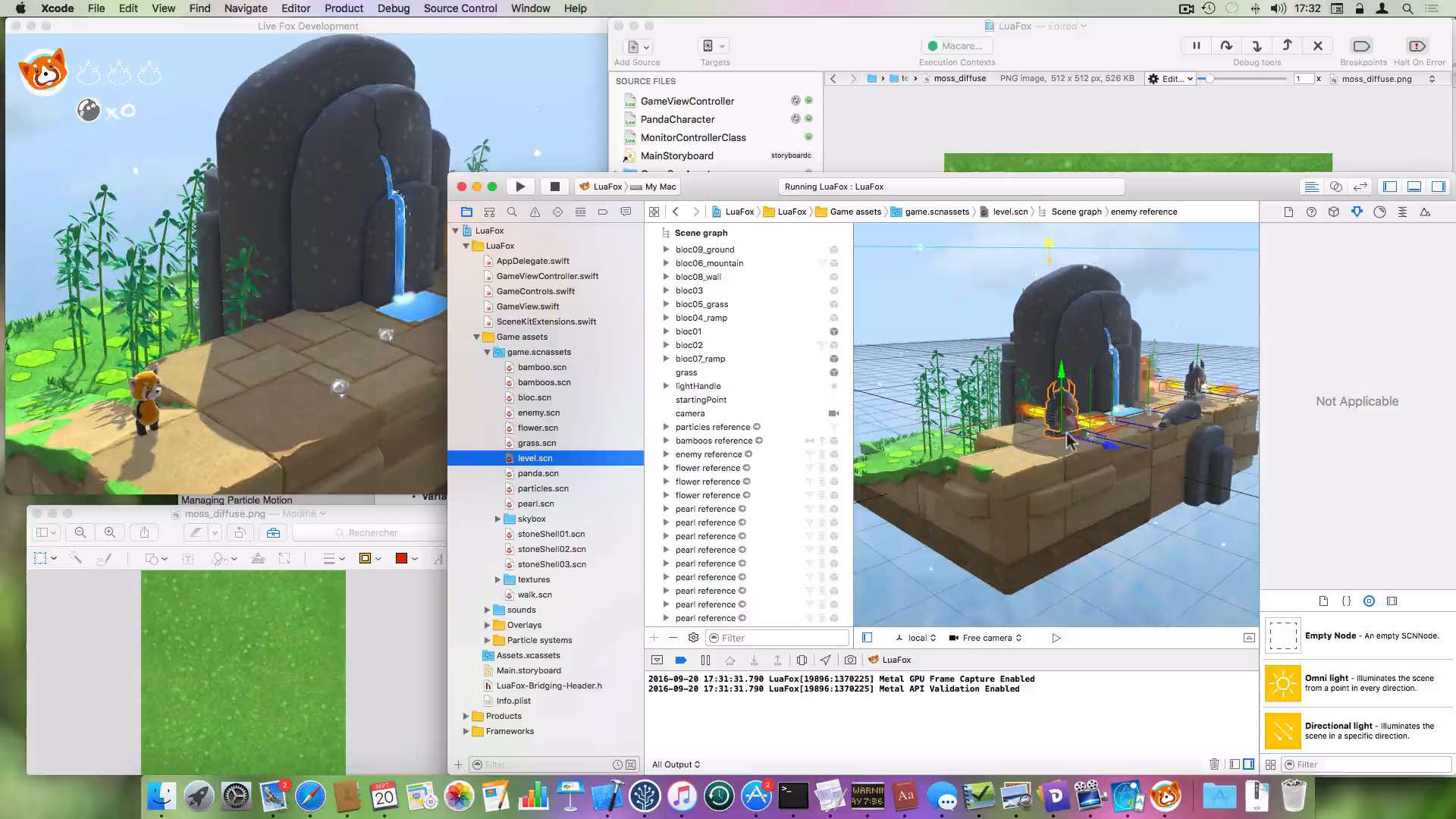1456x819 pixels.
Task: Open the quick help inspector
Action: [1311, 212]
